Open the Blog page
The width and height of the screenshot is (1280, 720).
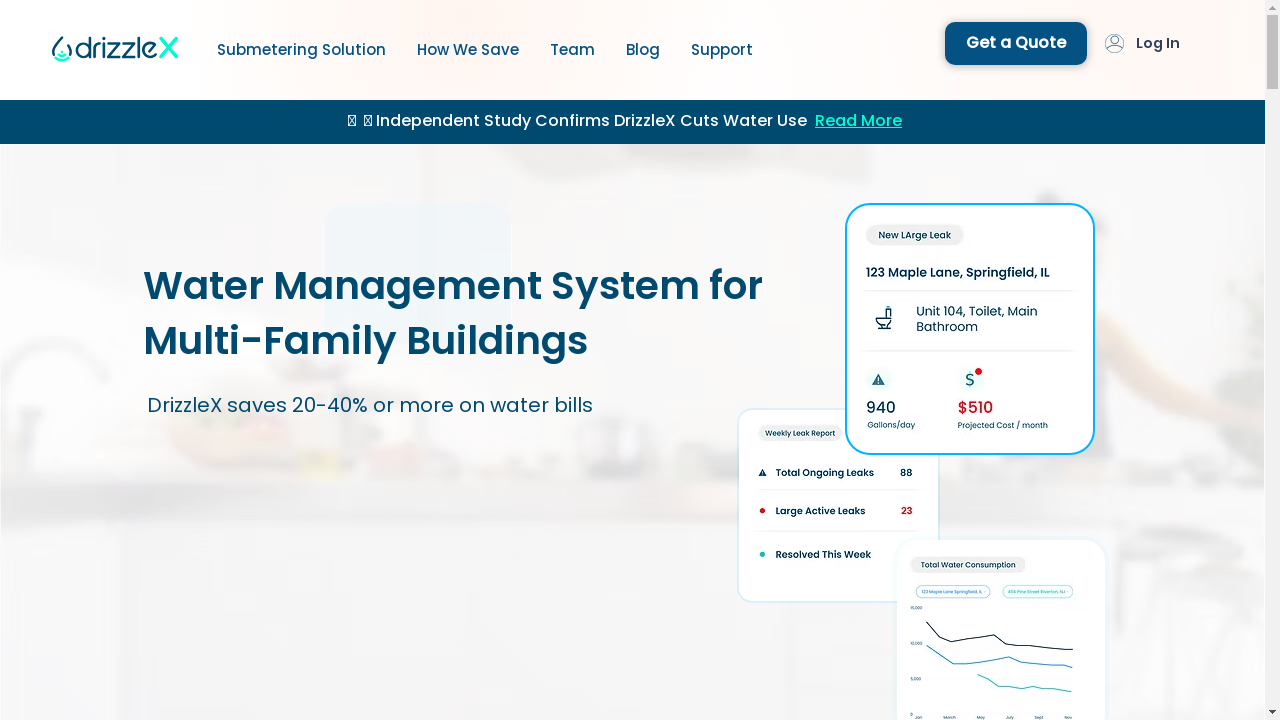click(643, 50)
